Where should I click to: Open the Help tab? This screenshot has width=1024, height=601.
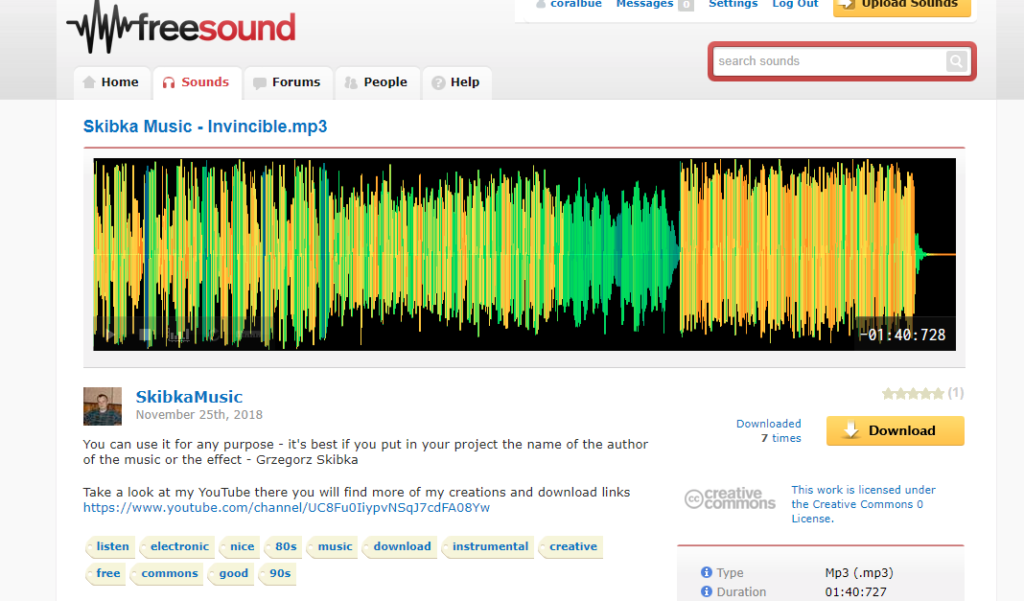click(456, 83)
